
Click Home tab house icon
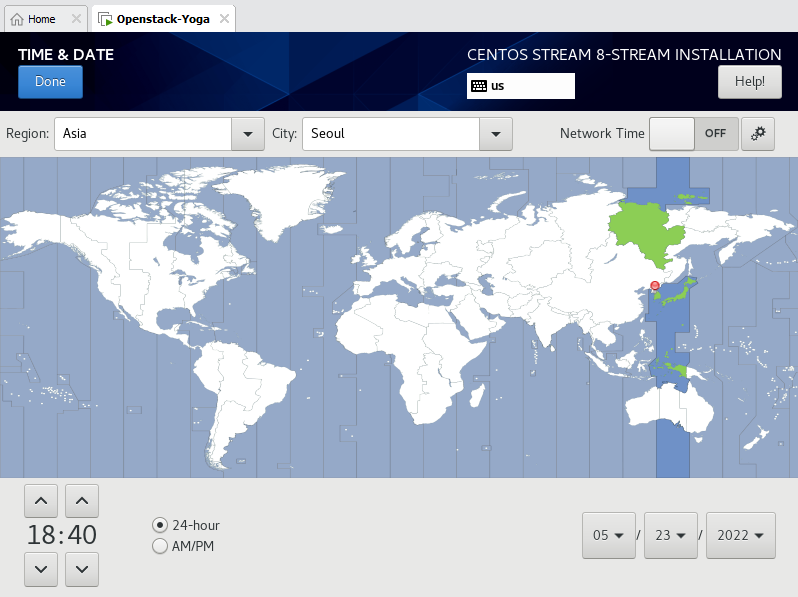pos(17,19)
